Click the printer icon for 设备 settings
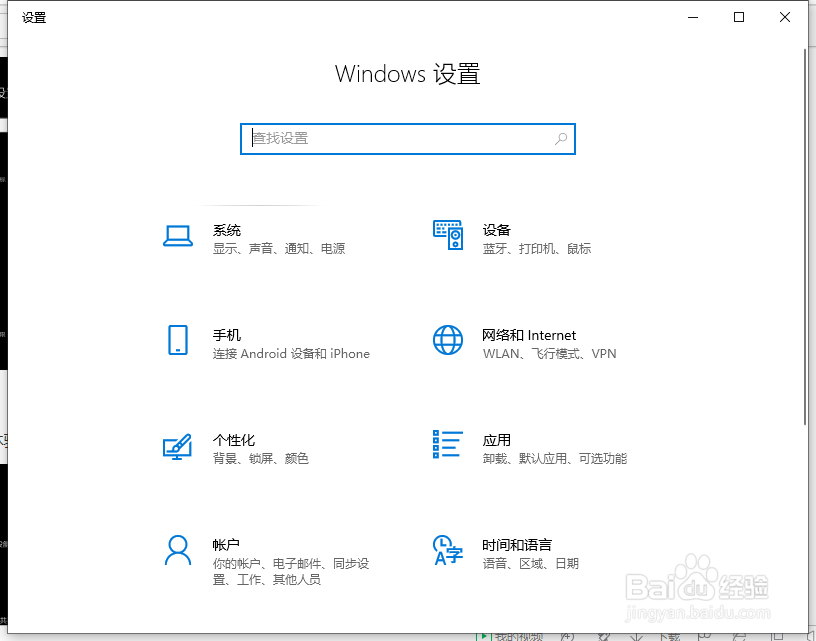Image resolution: width=816 pixels, height=641 pixels. click(x=447, y=236)
